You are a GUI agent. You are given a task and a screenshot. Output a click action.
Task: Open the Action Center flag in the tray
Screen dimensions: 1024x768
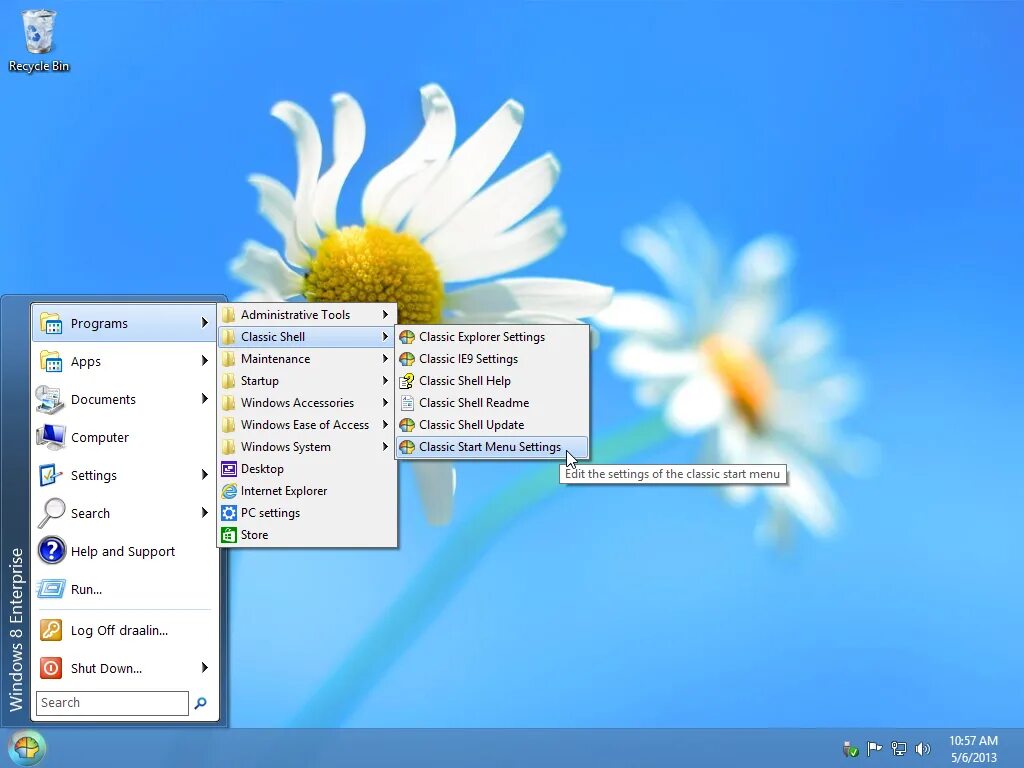[874, 748]
